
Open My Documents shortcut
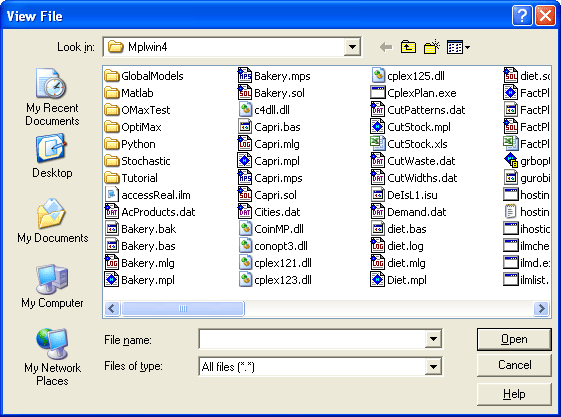[x=53, y=221]
